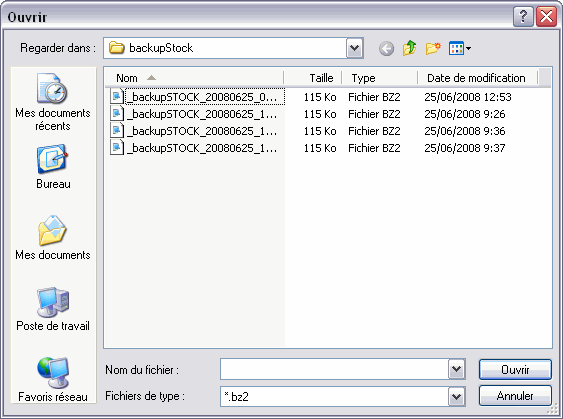Open the Mes documents folder shortcut
The height and width of the screenshot is (419, 563).
click(x=53, y=238)
